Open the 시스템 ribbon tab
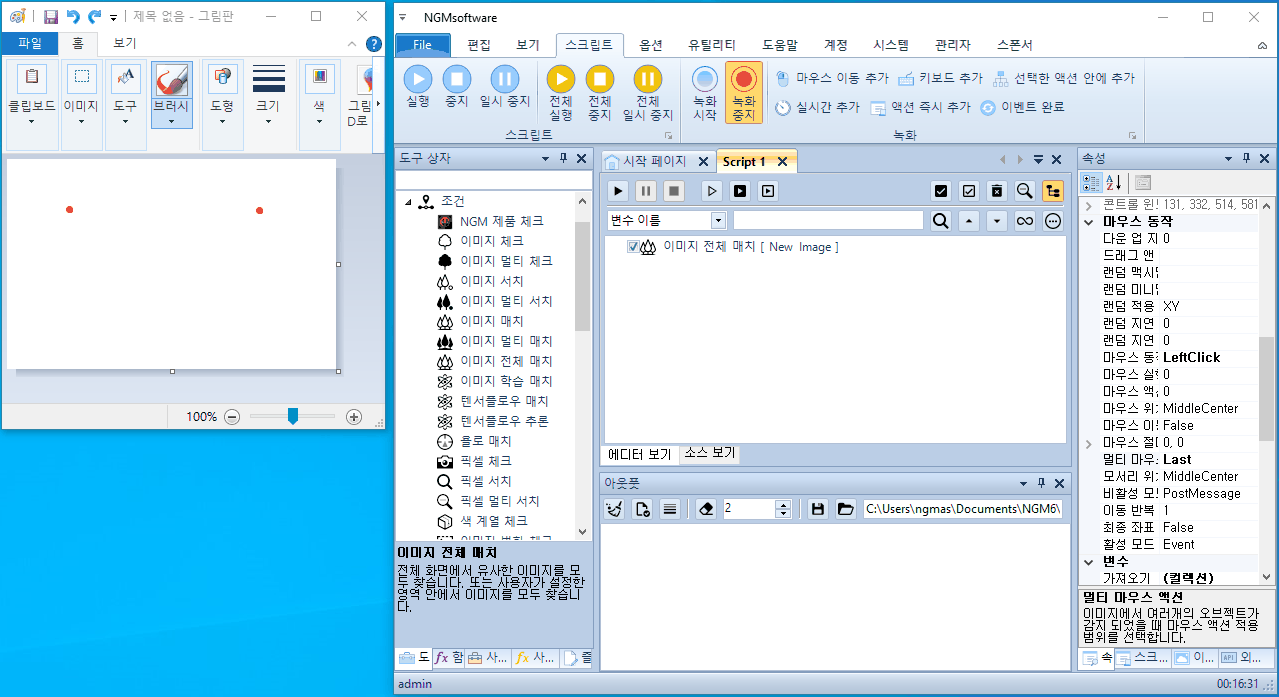 890,45
